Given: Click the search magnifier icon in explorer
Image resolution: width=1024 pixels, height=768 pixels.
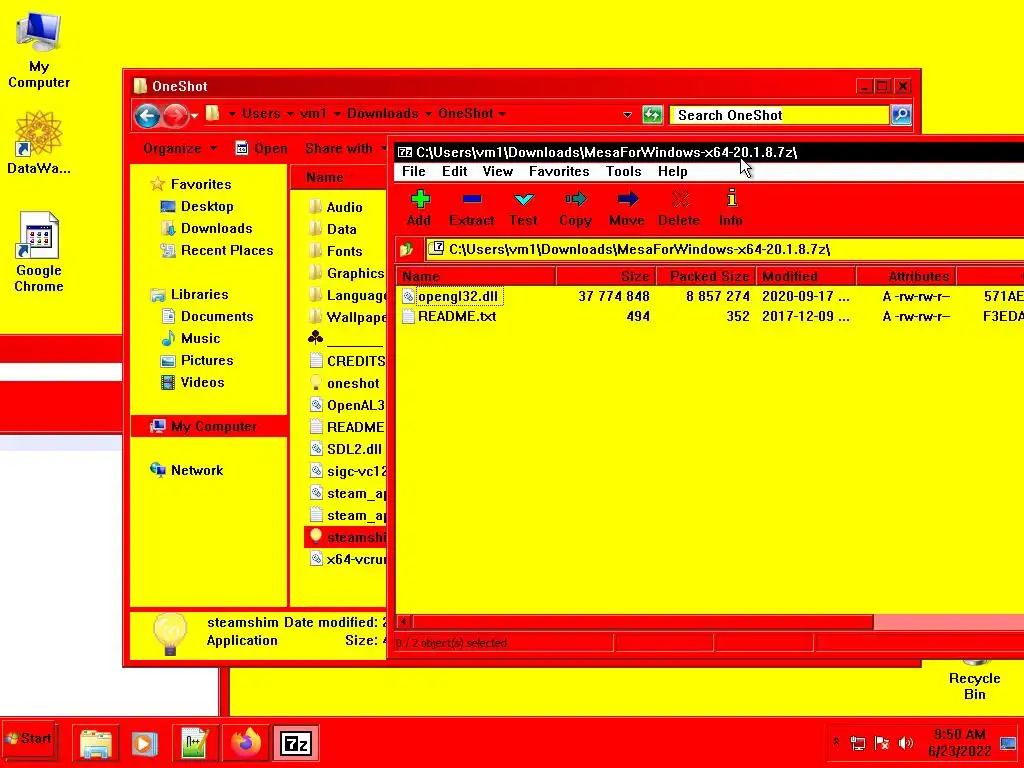Looking at the screenshot, I should click(x=901, y=116).
